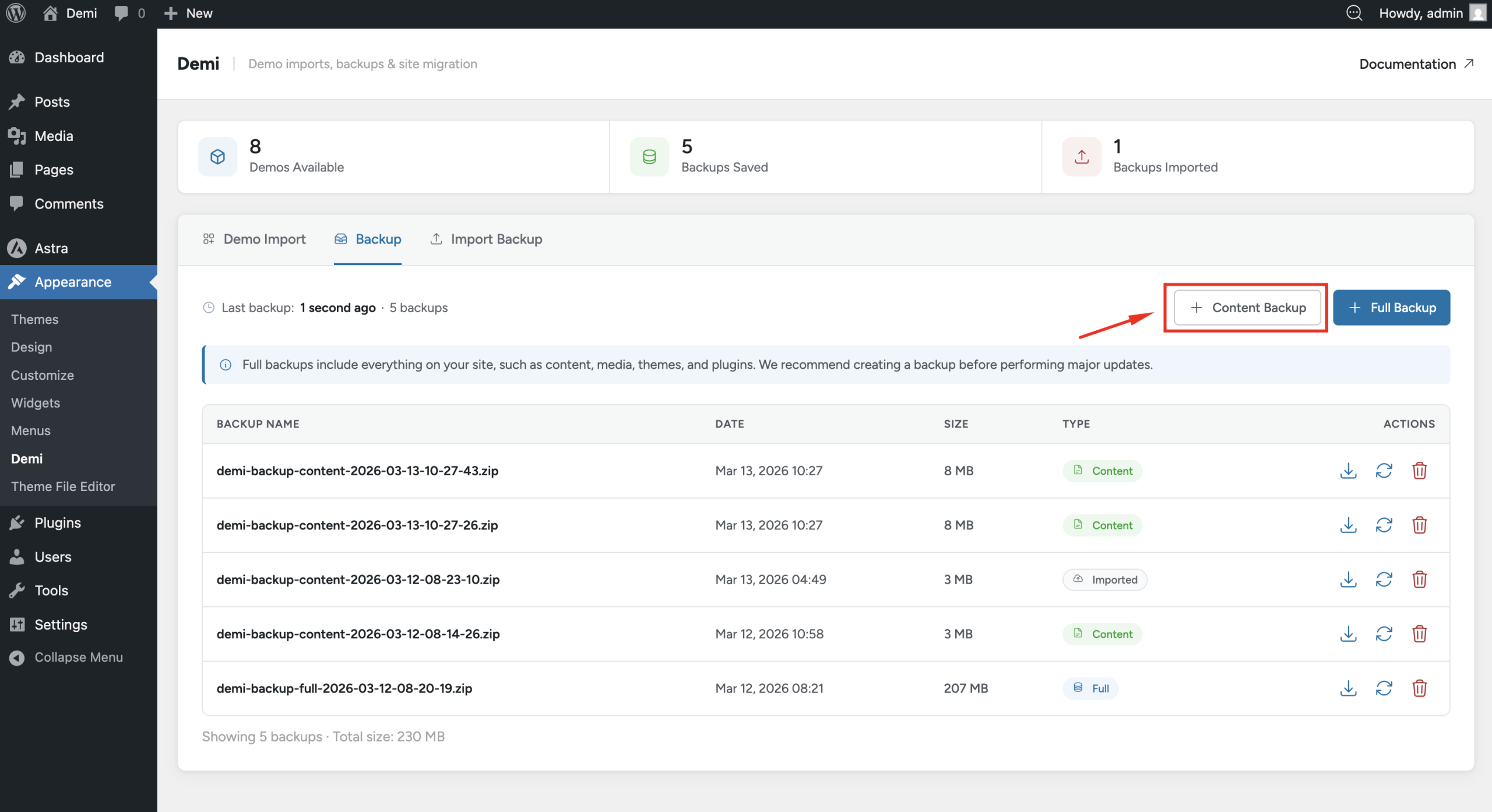Open the Astra menu in sidebar
Viewport: 1492px width, 812px height.
pyautogui.click(x=51, y=248)
